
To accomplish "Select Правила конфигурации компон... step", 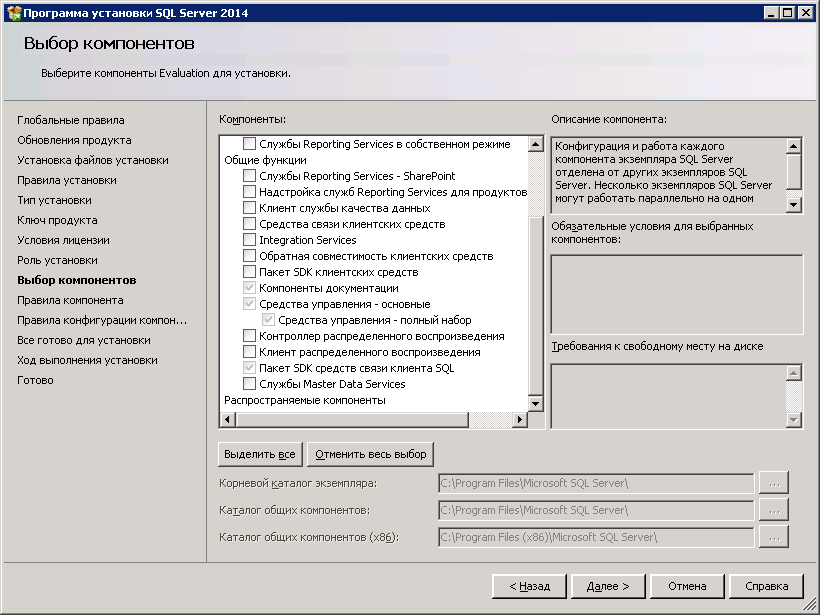I will click(x=101, y=320).
